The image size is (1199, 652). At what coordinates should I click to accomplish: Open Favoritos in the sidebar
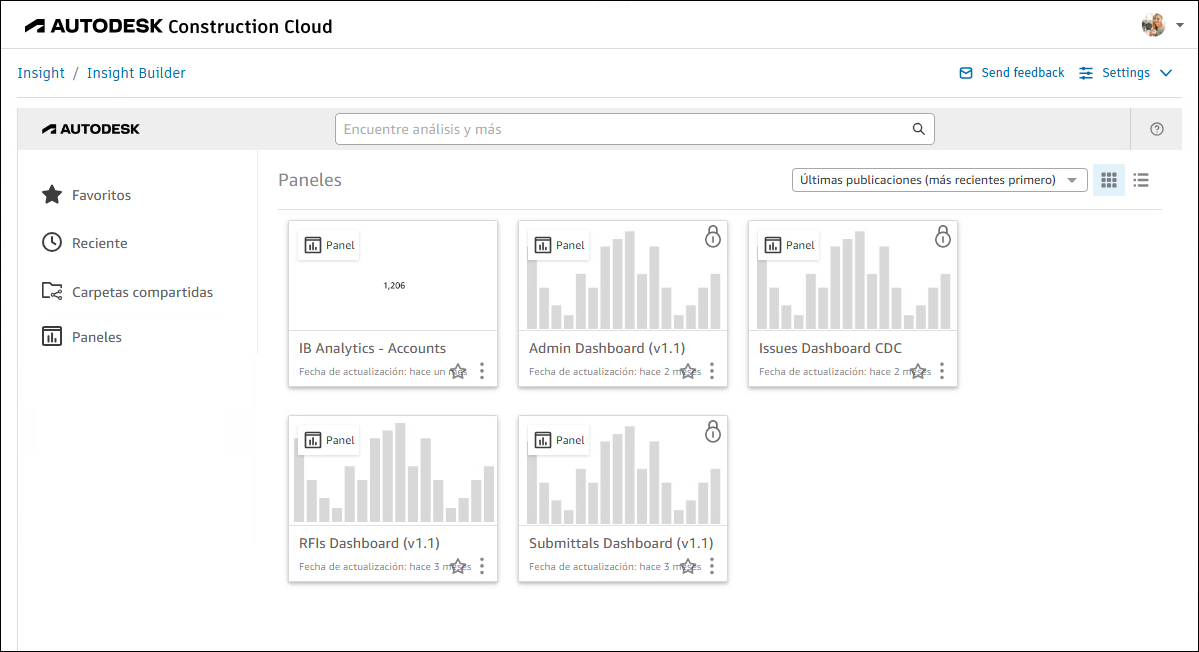pos(101,195)
